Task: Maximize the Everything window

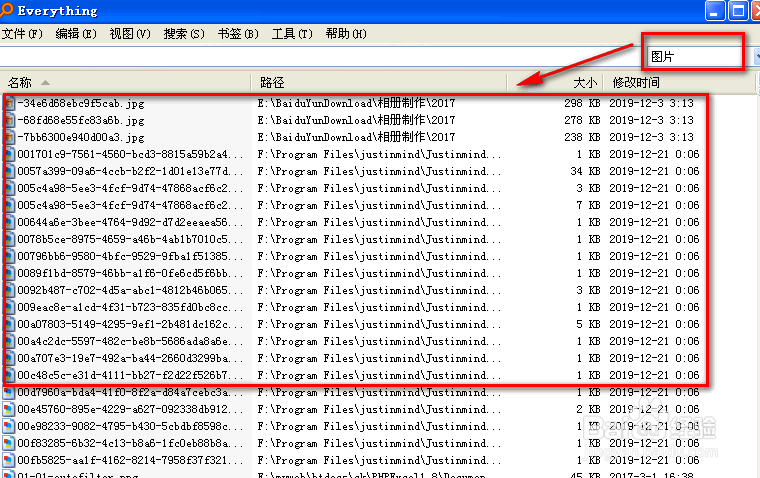Action: pos(738,11)
